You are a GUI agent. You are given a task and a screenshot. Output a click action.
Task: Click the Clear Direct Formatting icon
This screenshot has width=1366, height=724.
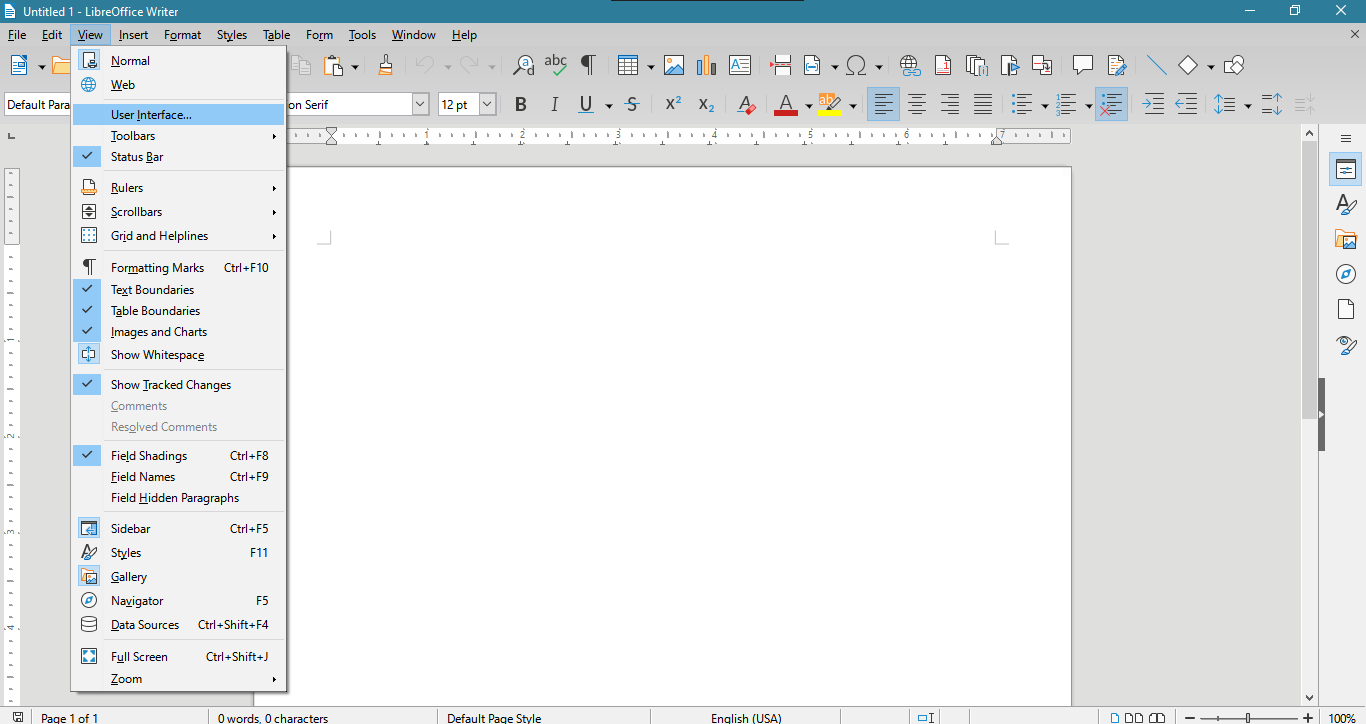(746, 104)
